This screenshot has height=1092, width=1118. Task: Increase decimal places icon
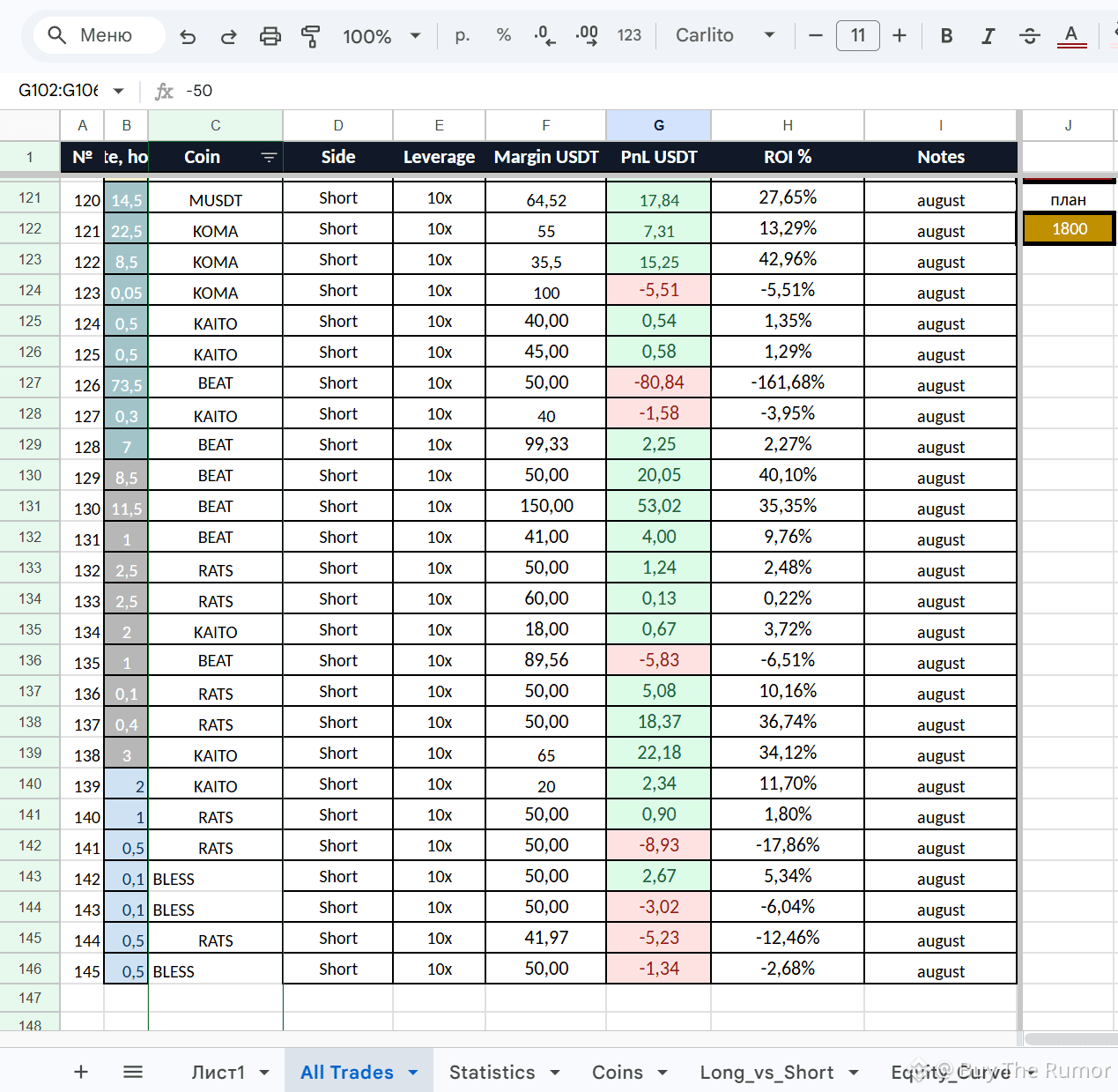pos(587,35)
